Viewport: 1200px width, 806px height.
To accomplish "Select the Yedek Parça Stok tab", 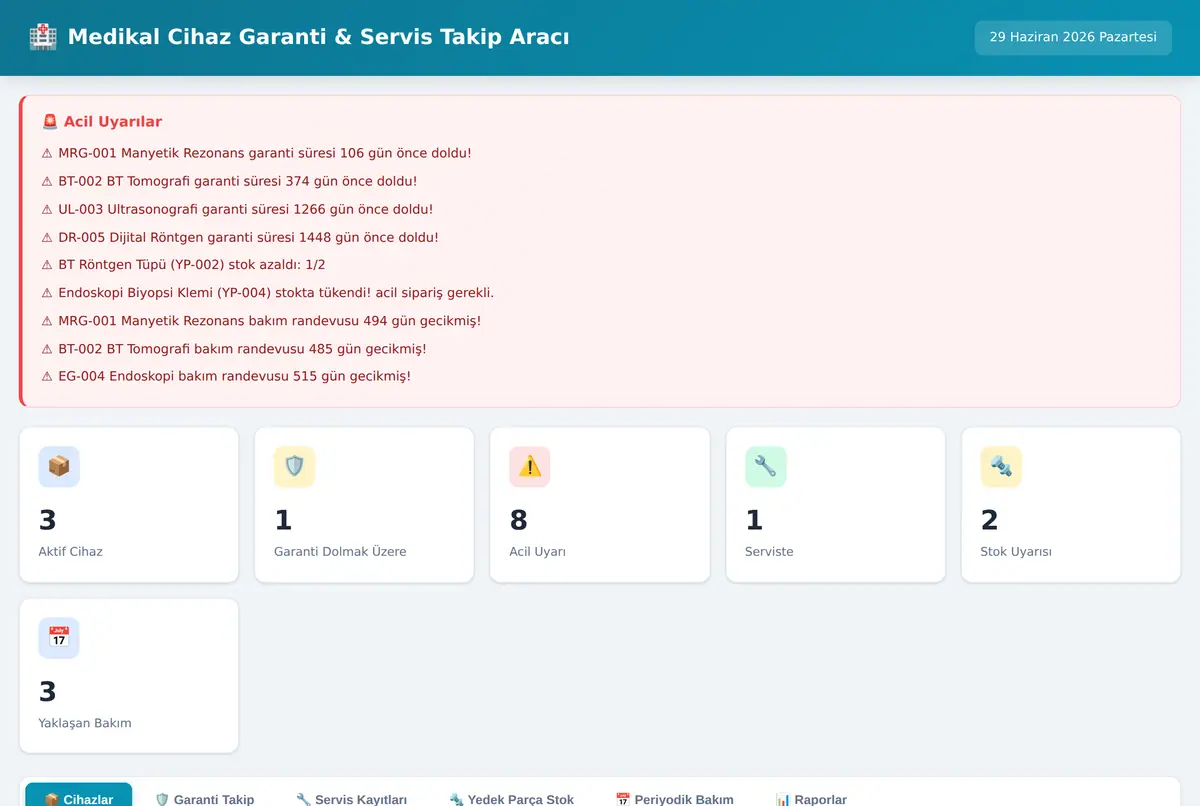I will (512, 799).
